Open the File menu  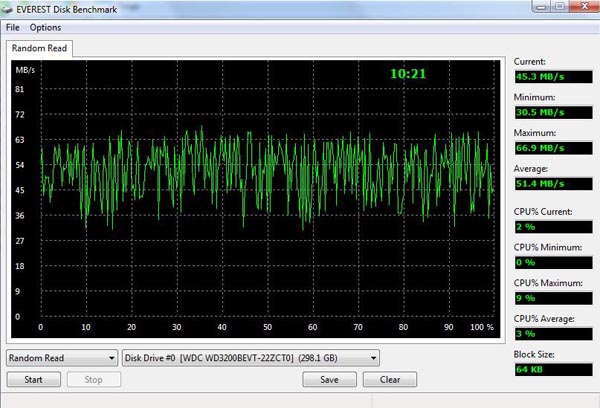13,28
